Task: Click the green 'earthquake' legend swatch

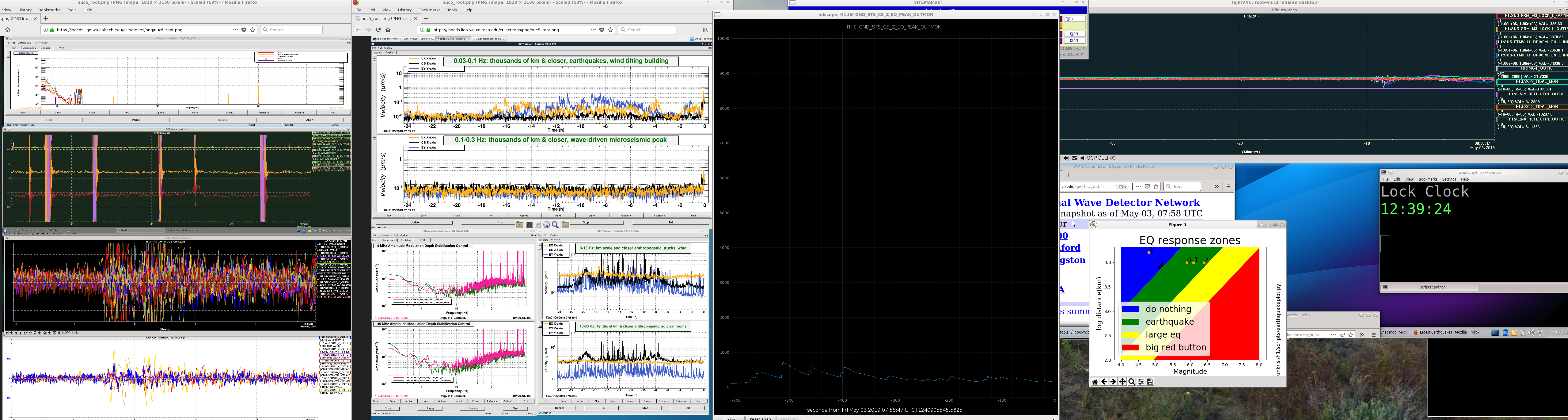Action: (1130, 322)
